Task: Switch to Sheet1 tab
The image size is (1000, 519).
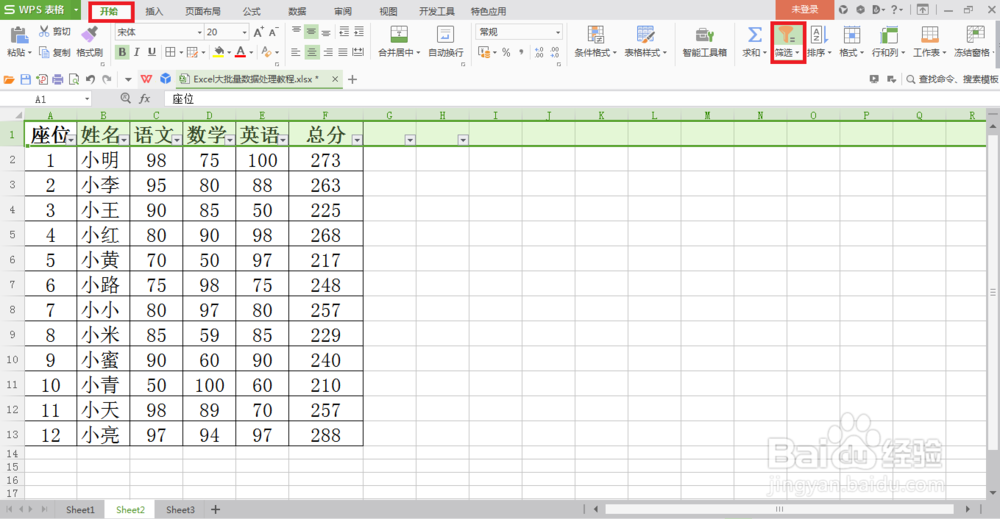Action: coord(80,509)
